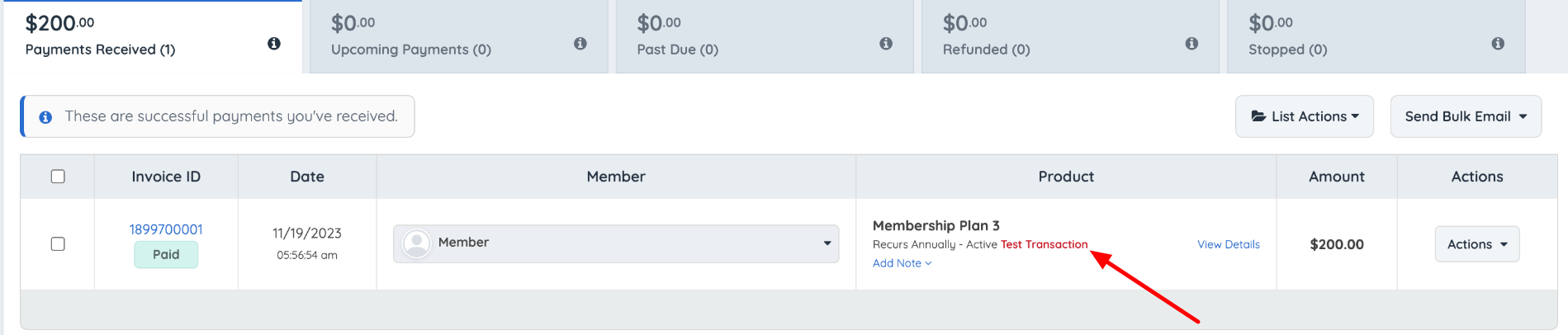Click info icon beside Stopped

pyautogui.click(x=1498, y=43)
